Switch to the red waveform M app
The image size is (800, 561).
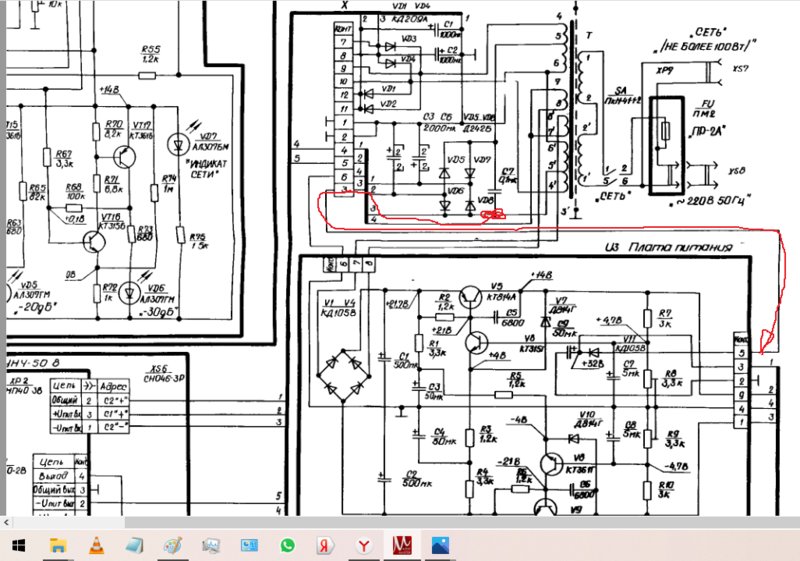tap(402, 546)
